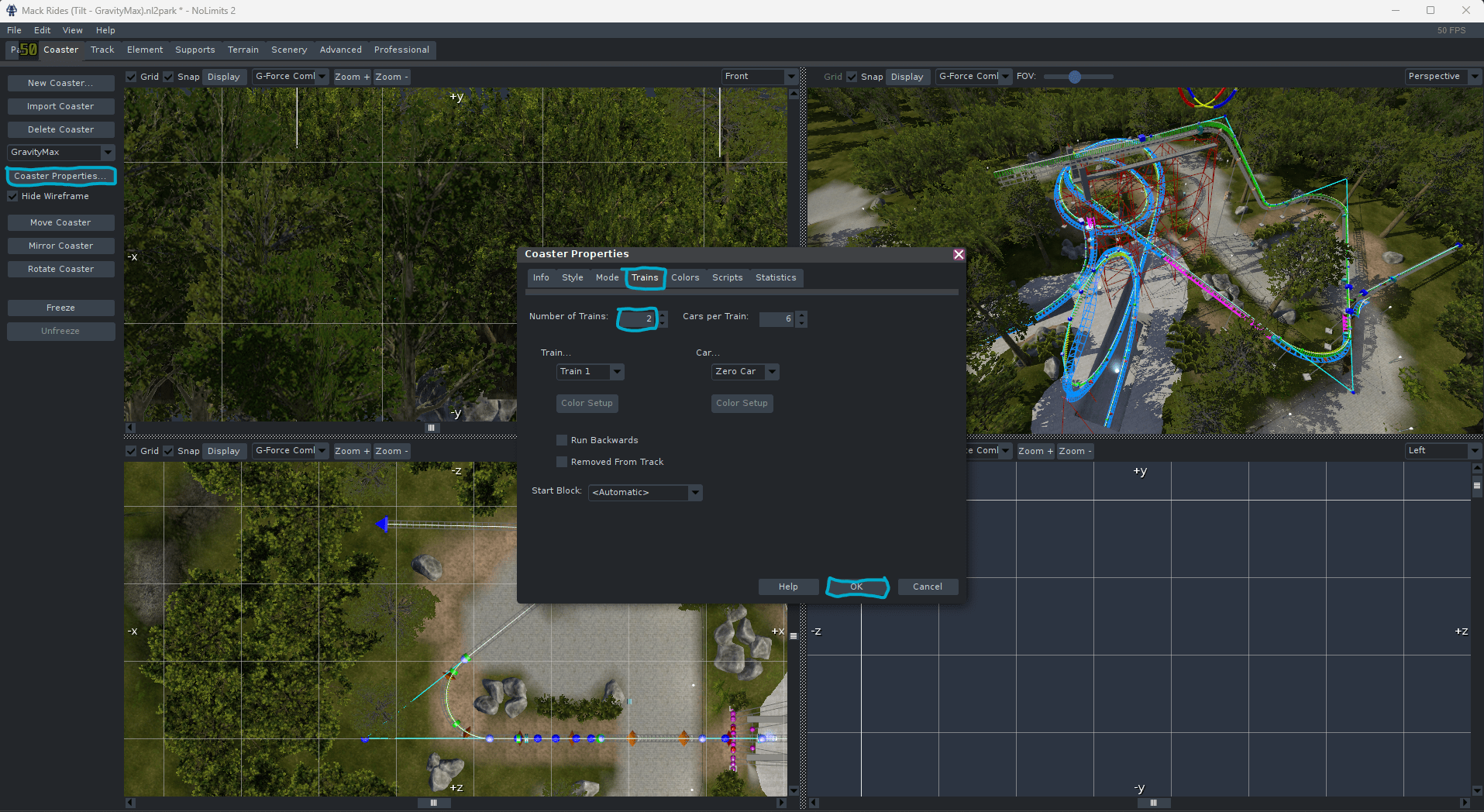The width and height of the screenshot is (1484, 812).
Task: Switch to the Track editor tab
Action: pos(102,50)
